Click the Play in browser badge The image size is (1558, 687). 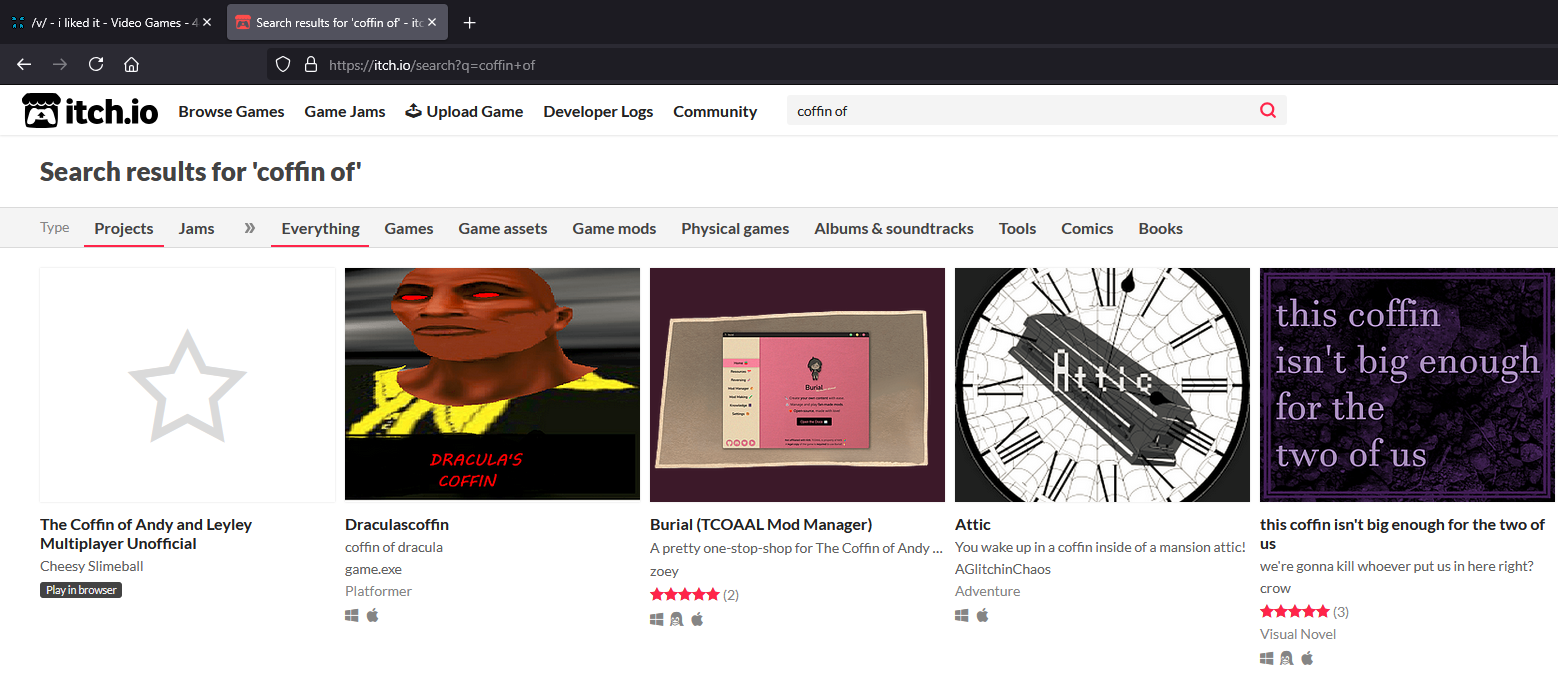coord(81,590)
